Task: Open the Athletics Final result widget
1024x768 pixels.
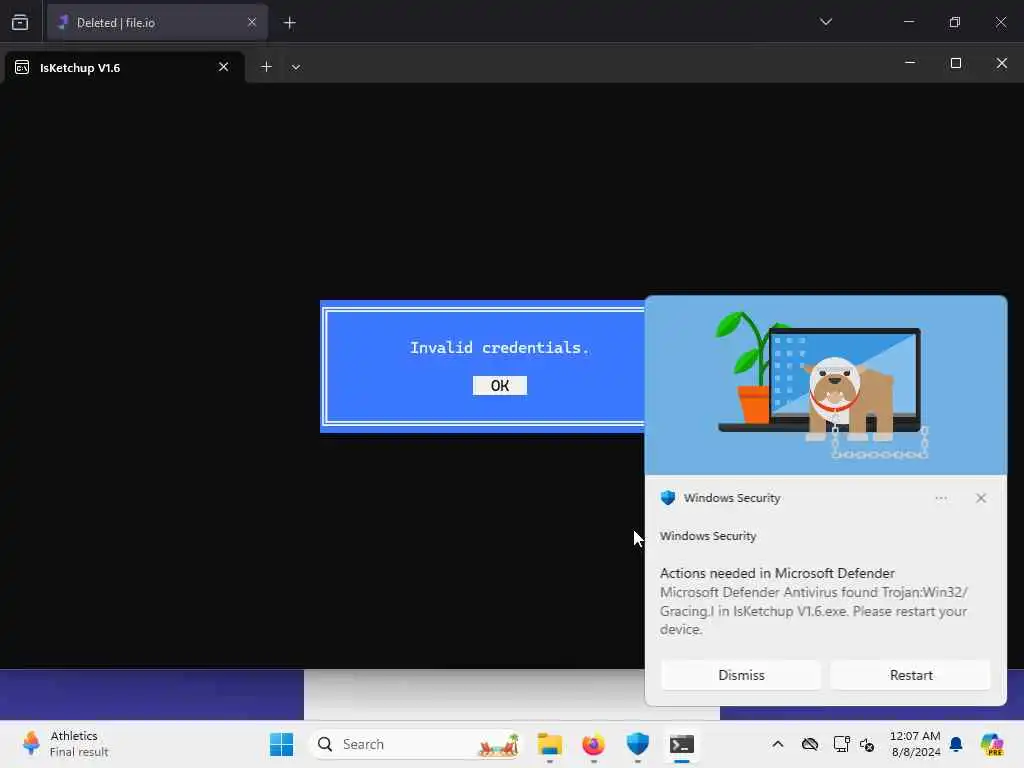Action: (x=65, y=744)
